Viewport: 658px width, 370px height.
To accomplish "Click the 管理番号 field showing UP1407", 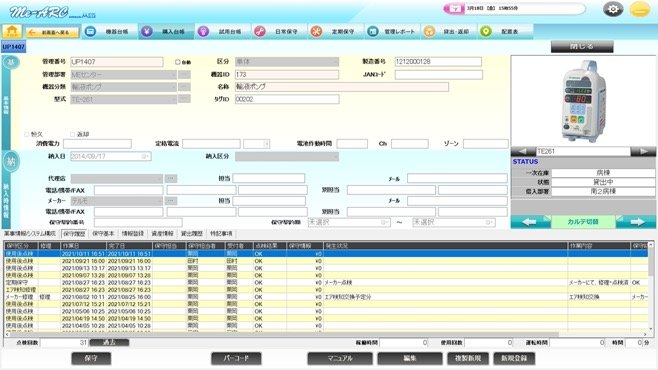I will (x=117, y=62).
